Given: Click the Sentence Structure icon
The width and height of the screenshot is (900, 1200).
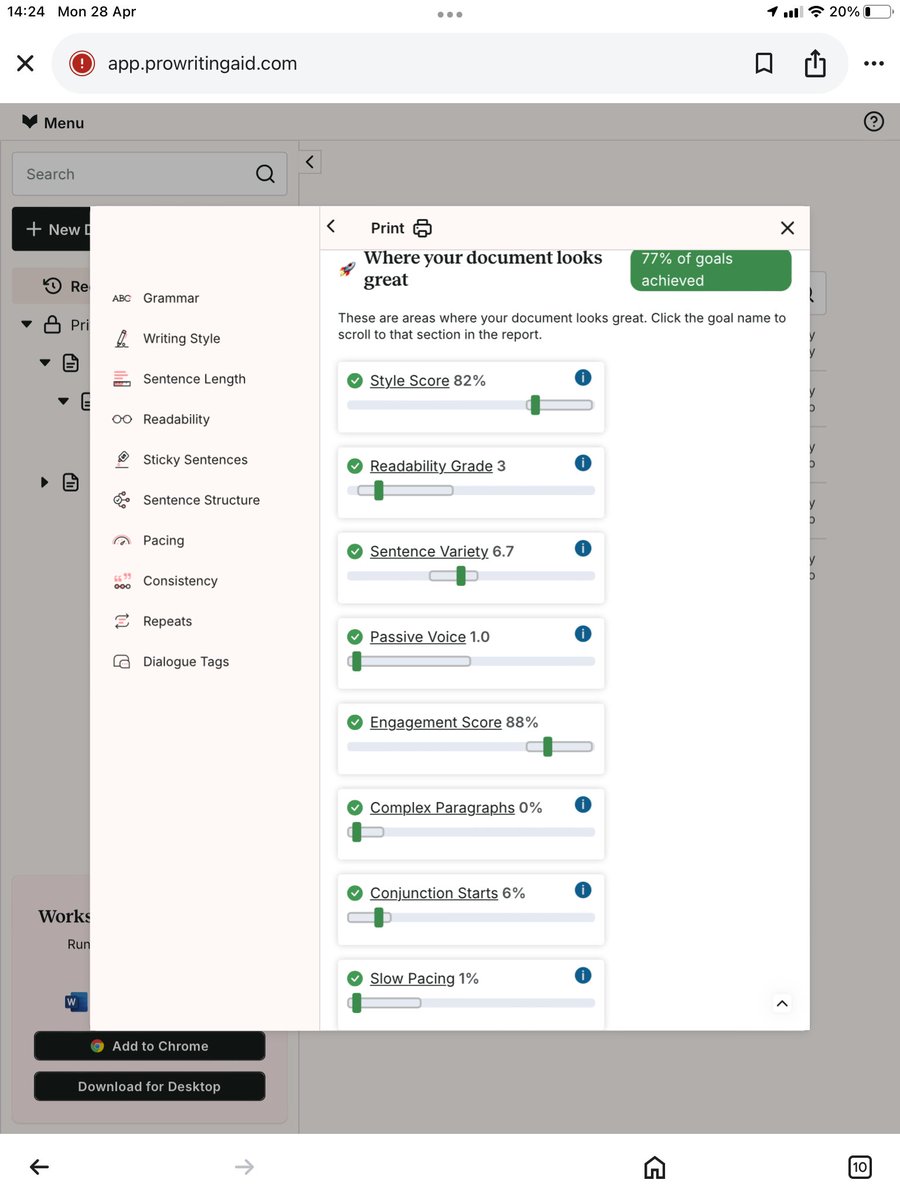Looking at the screenshot, I should tap(122, 500).
